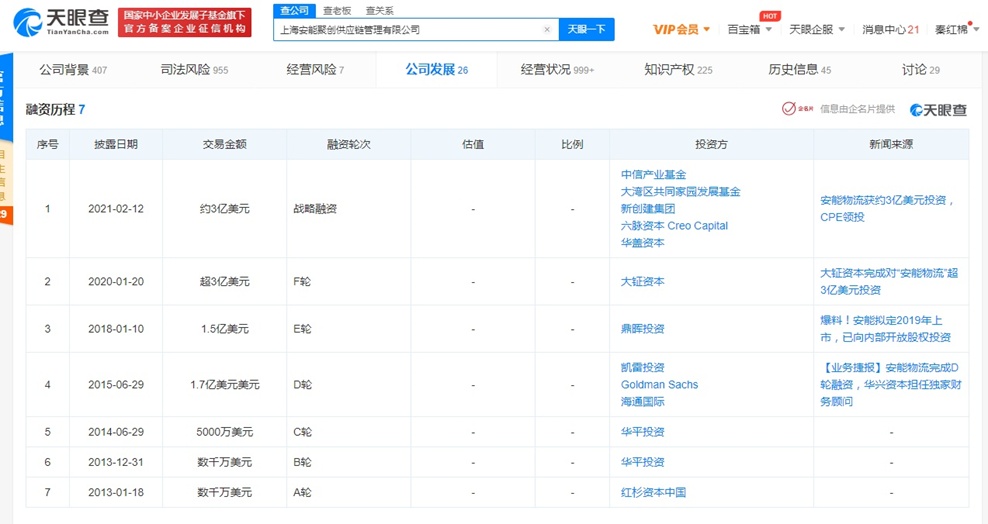Click the 融资历程 7 section heading
988x524 pixels.
click(x=55, y=110)
